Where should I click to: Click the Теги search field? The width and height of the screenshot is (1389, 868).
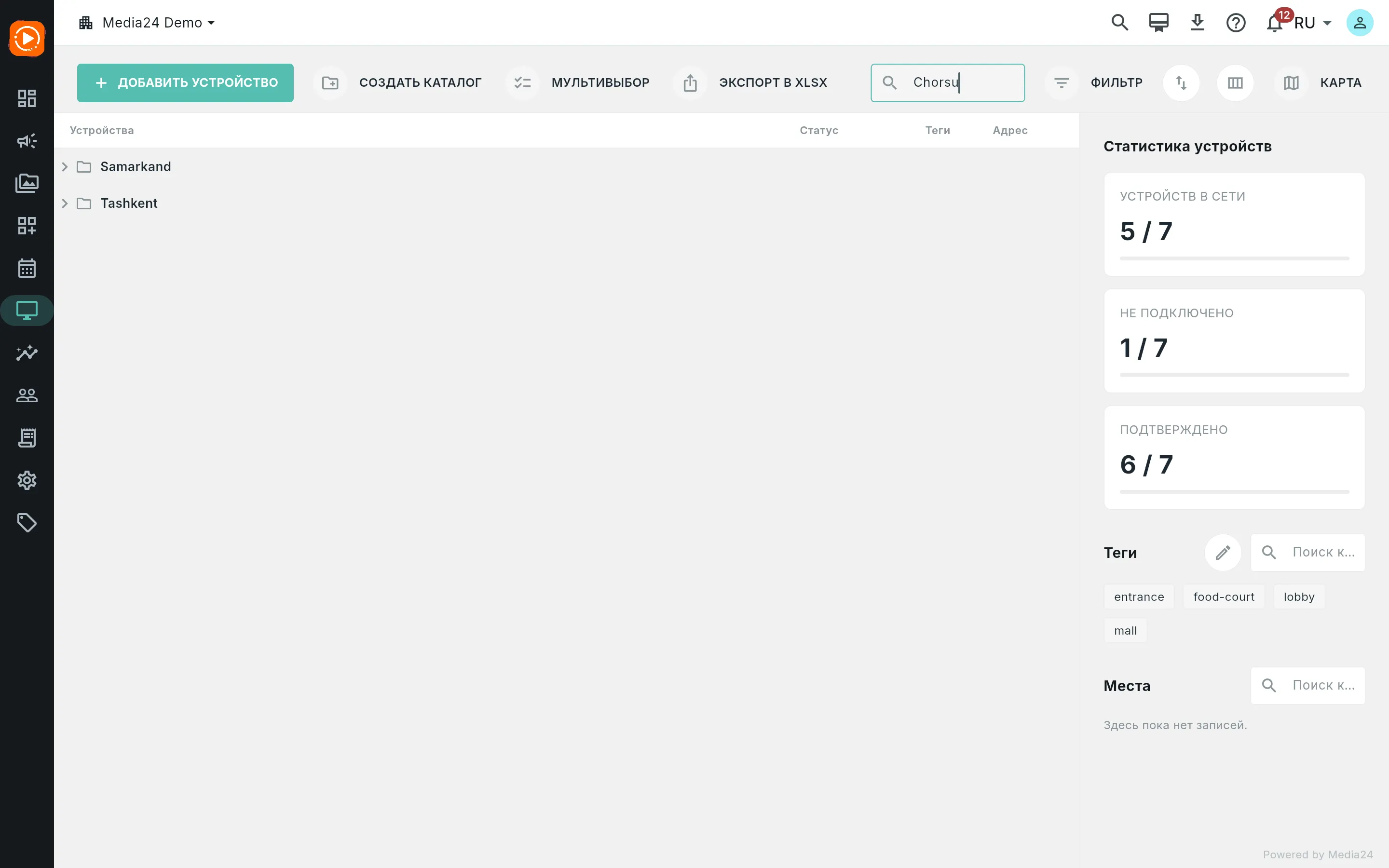coord(1307,552)
